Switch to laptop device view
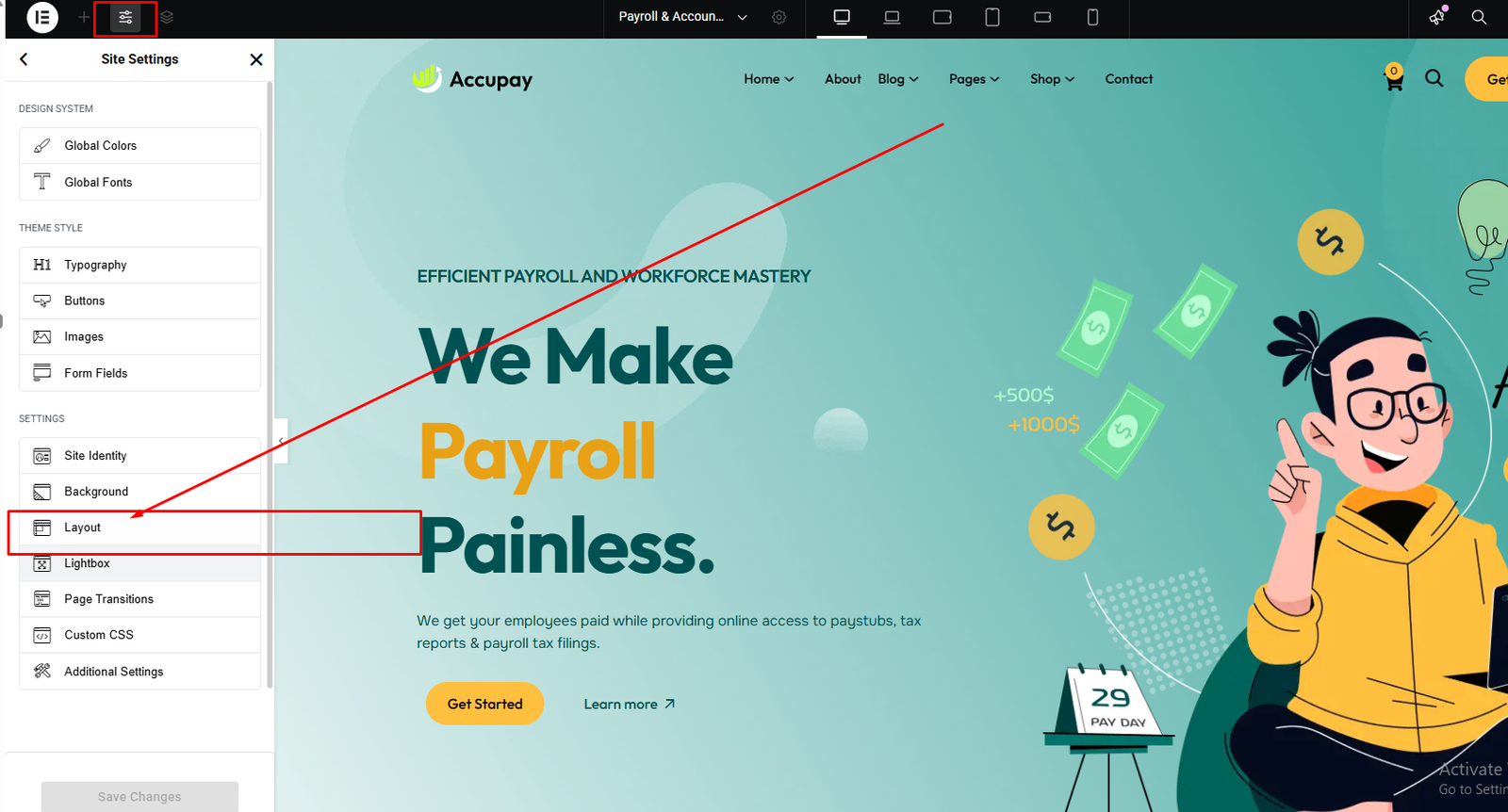Screen dimensions: 1508x812 [x=892, y=17]
